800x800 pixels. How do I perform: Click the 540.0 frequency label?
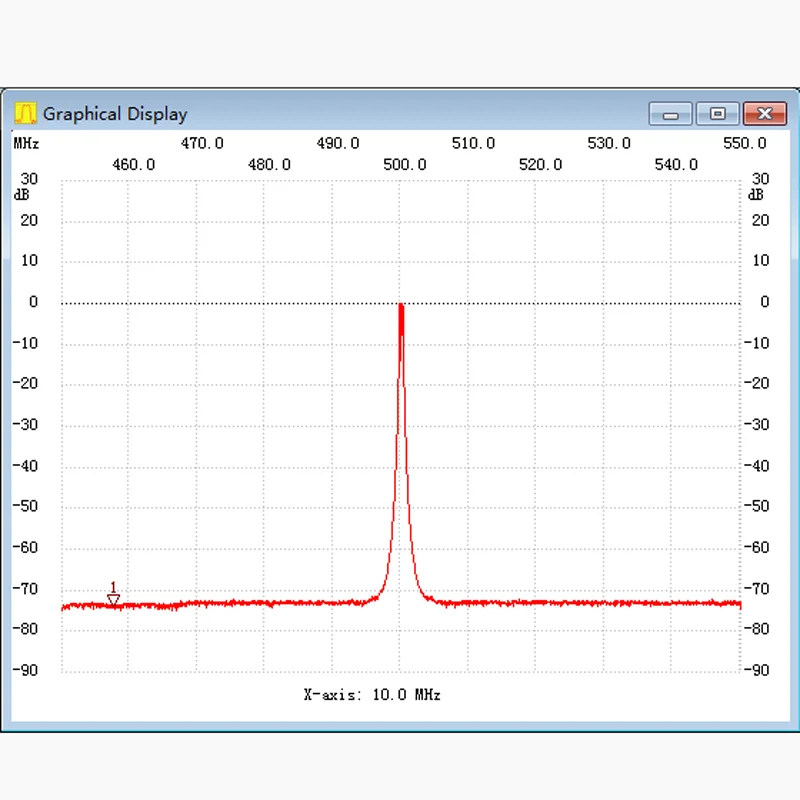click(676, 165)
